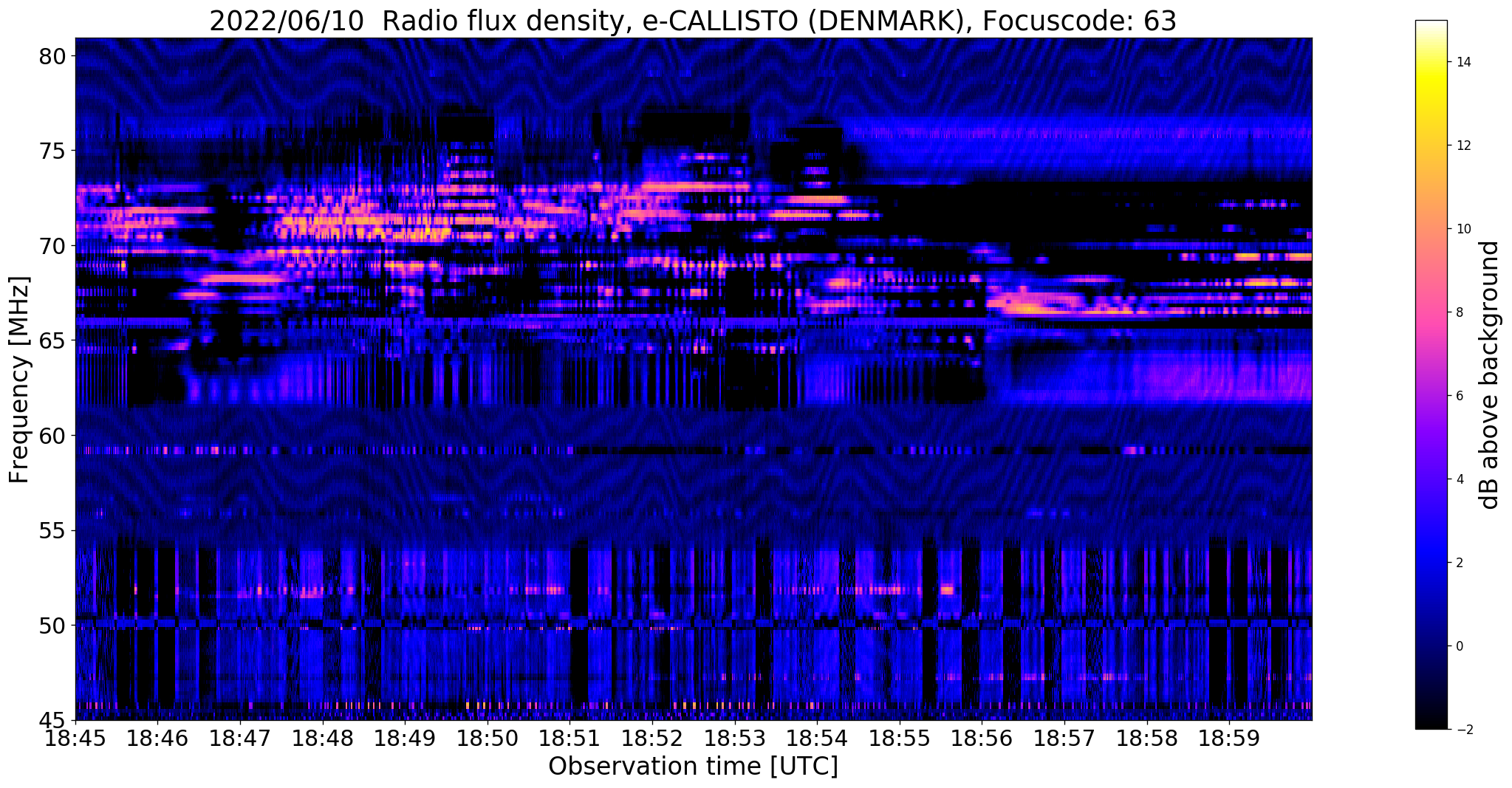1512x788 pixels.
Task: Click the 80 MHz frequency tick label
Action: [x=52, y=56]
